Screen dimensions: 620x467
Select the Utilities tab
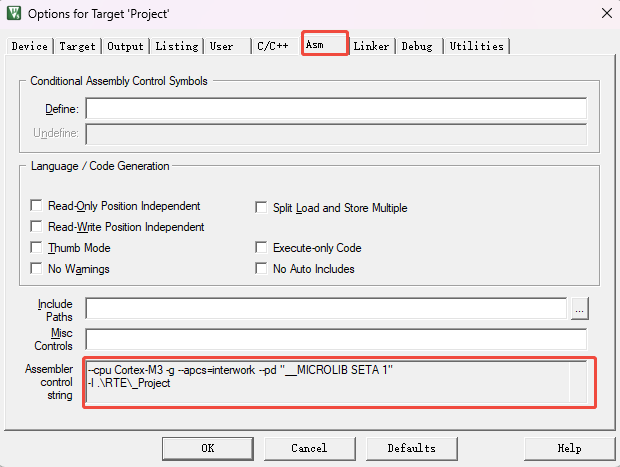pos(476,46)
